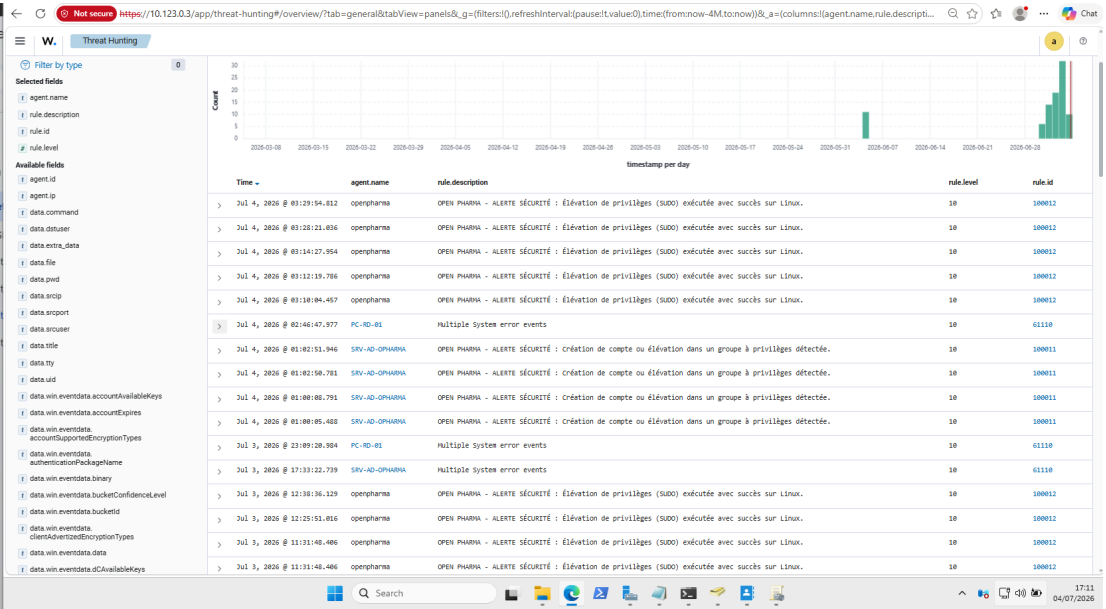This screenshot has width=1106, height=609.
Task: Open the favorites list icon
Action: [996, 13]
